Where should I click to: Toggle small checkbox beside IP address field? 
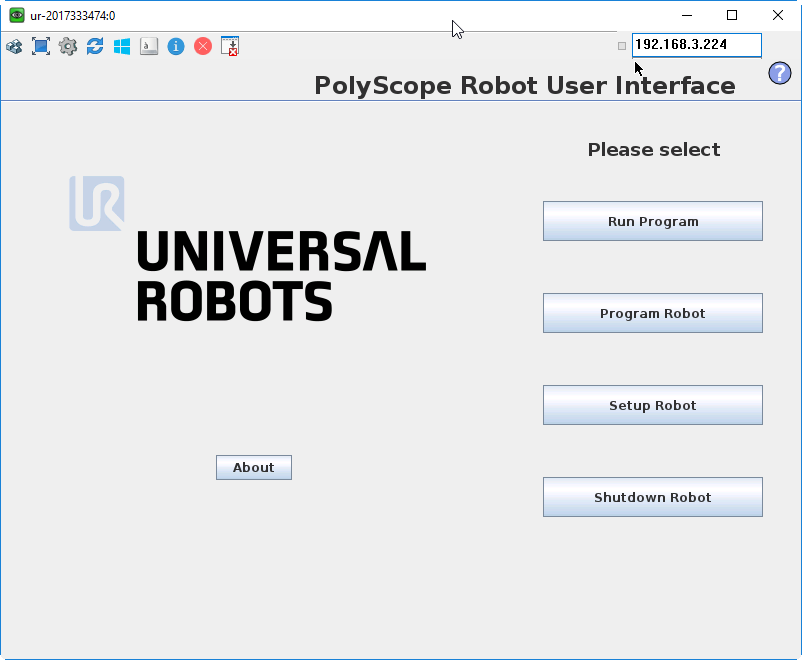point(622,46)
